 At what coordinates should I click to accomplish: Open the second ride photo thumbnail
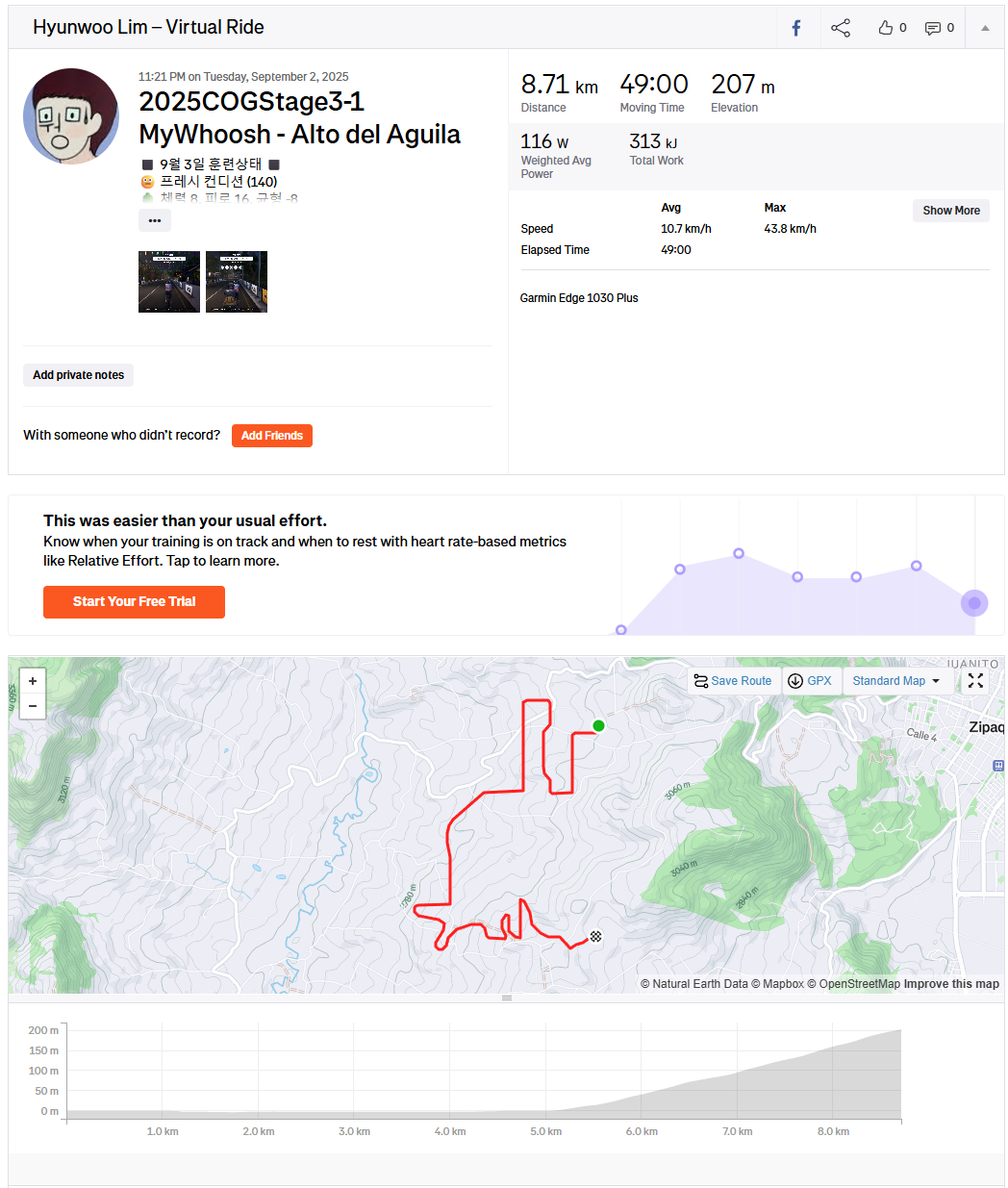pyautogui.click(x=237, y=282)
